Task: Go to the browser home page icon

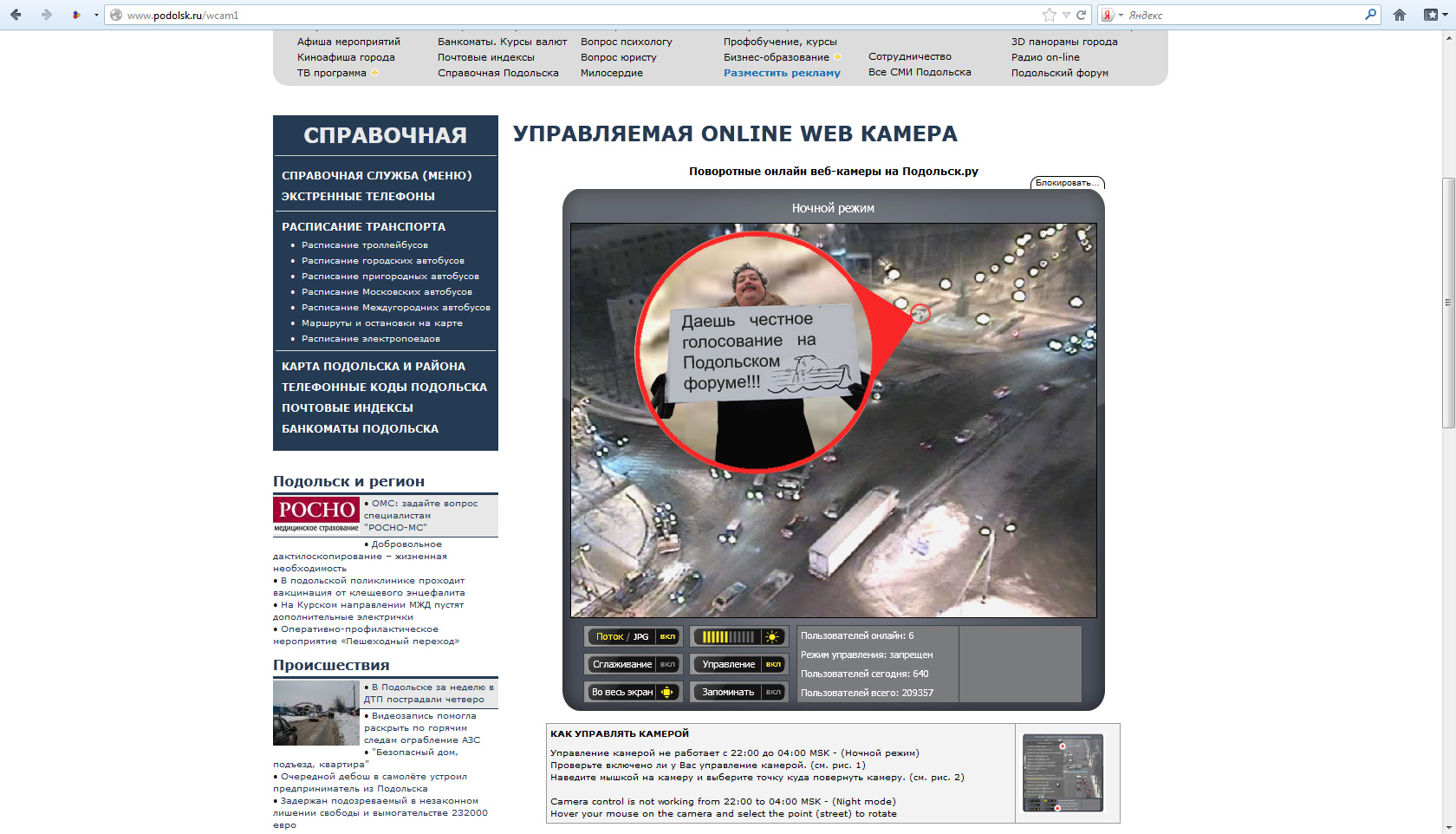Action: [1400, 15]
